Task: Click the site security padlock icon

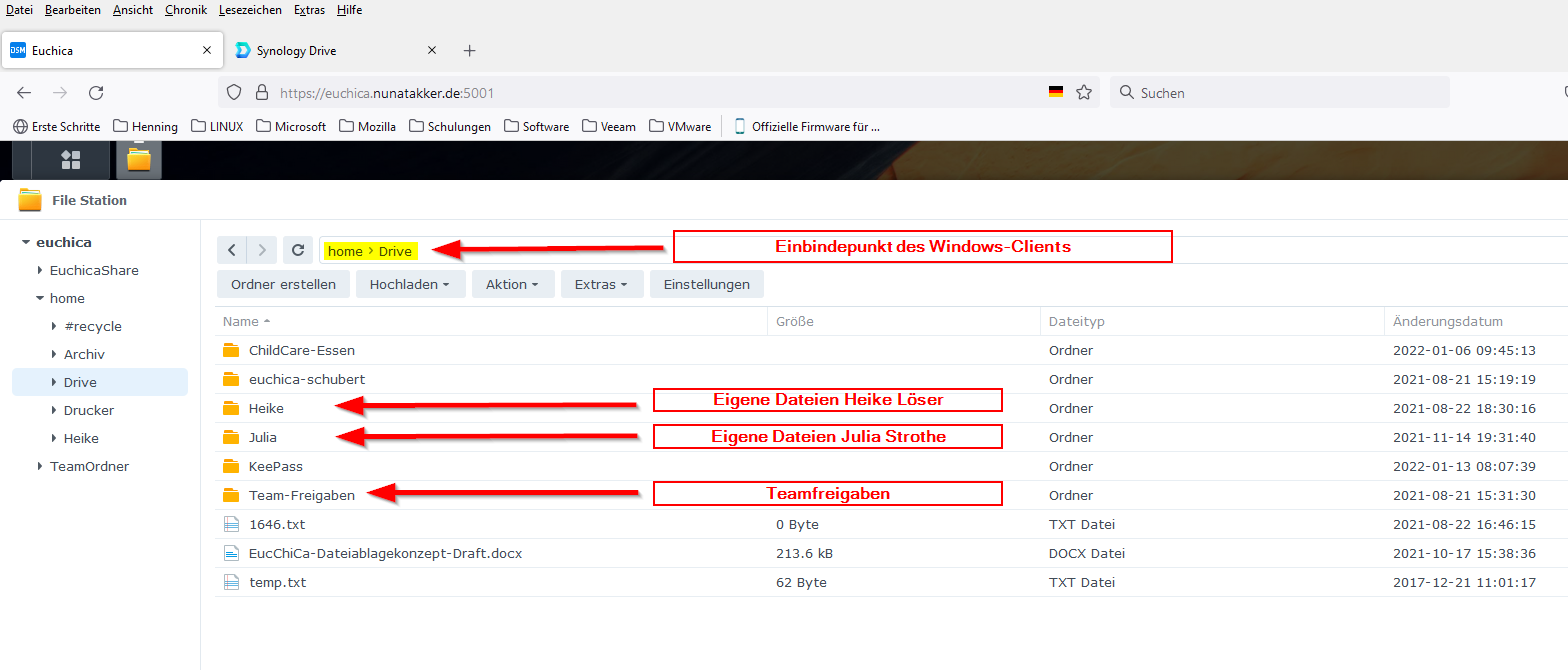Action: tap(262, 93)
